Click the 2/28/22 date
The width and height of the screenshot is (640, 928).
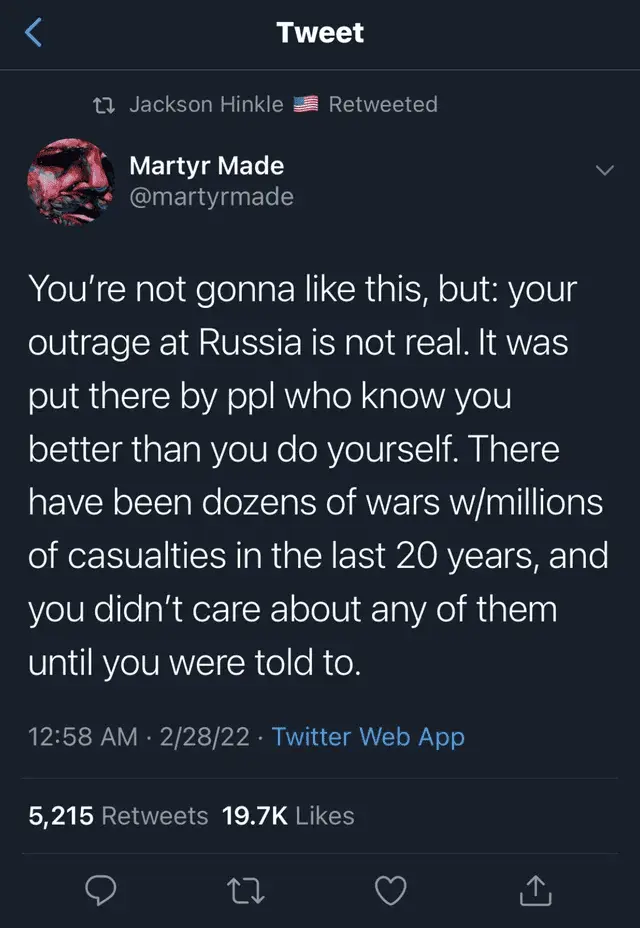click(x=204, y=737)
